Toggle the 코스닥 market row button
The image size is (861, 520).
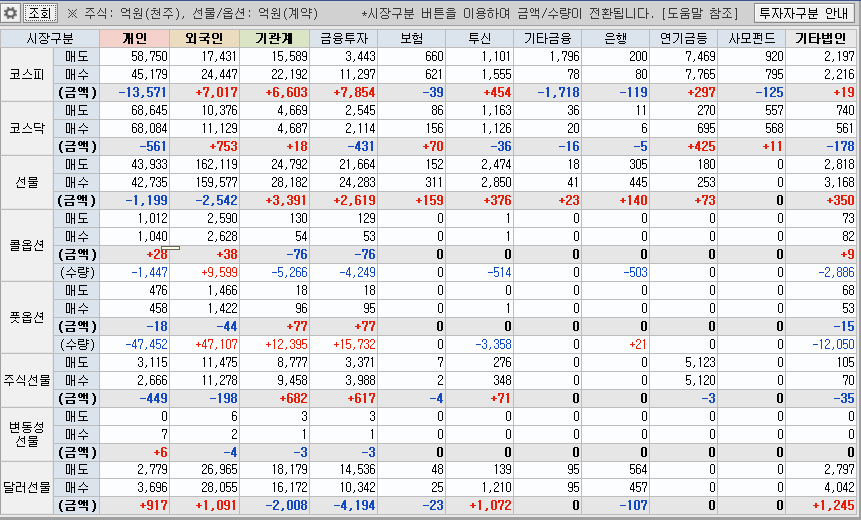[27, 128]
